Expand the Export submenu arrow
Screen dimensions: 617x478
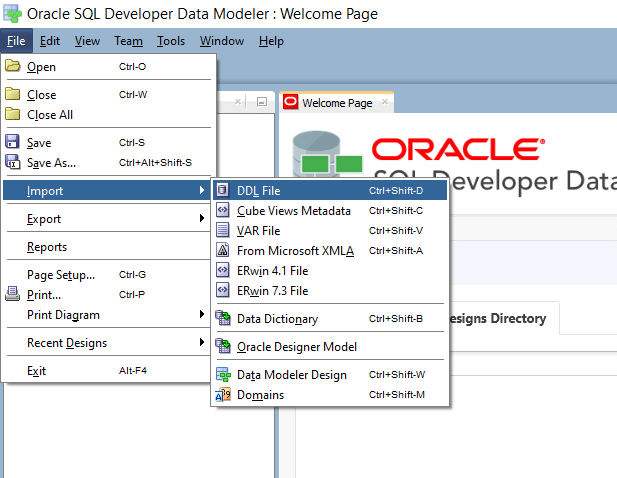pyautogui.click(x=201, y=218)
